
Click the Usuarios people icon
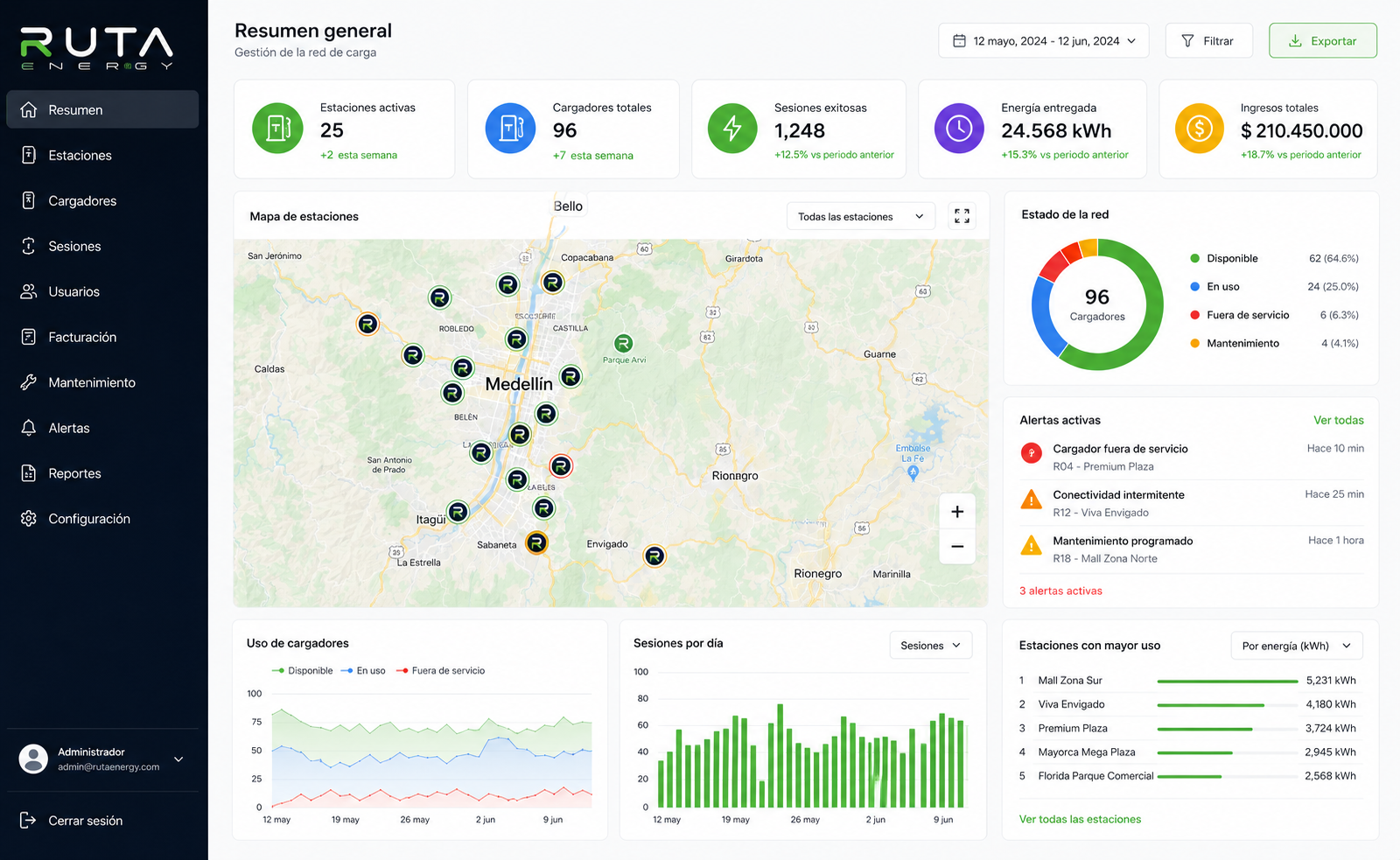29,291
